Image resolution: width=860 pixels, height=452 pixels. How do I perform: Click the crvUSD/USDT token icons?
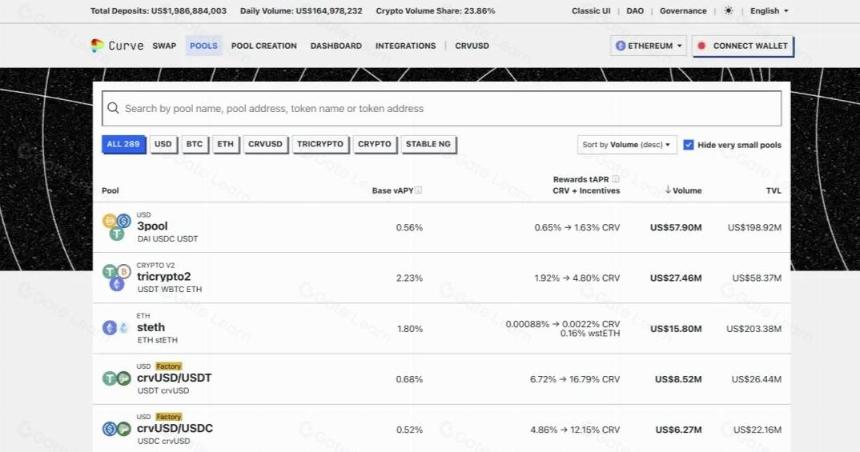(116, 378)
